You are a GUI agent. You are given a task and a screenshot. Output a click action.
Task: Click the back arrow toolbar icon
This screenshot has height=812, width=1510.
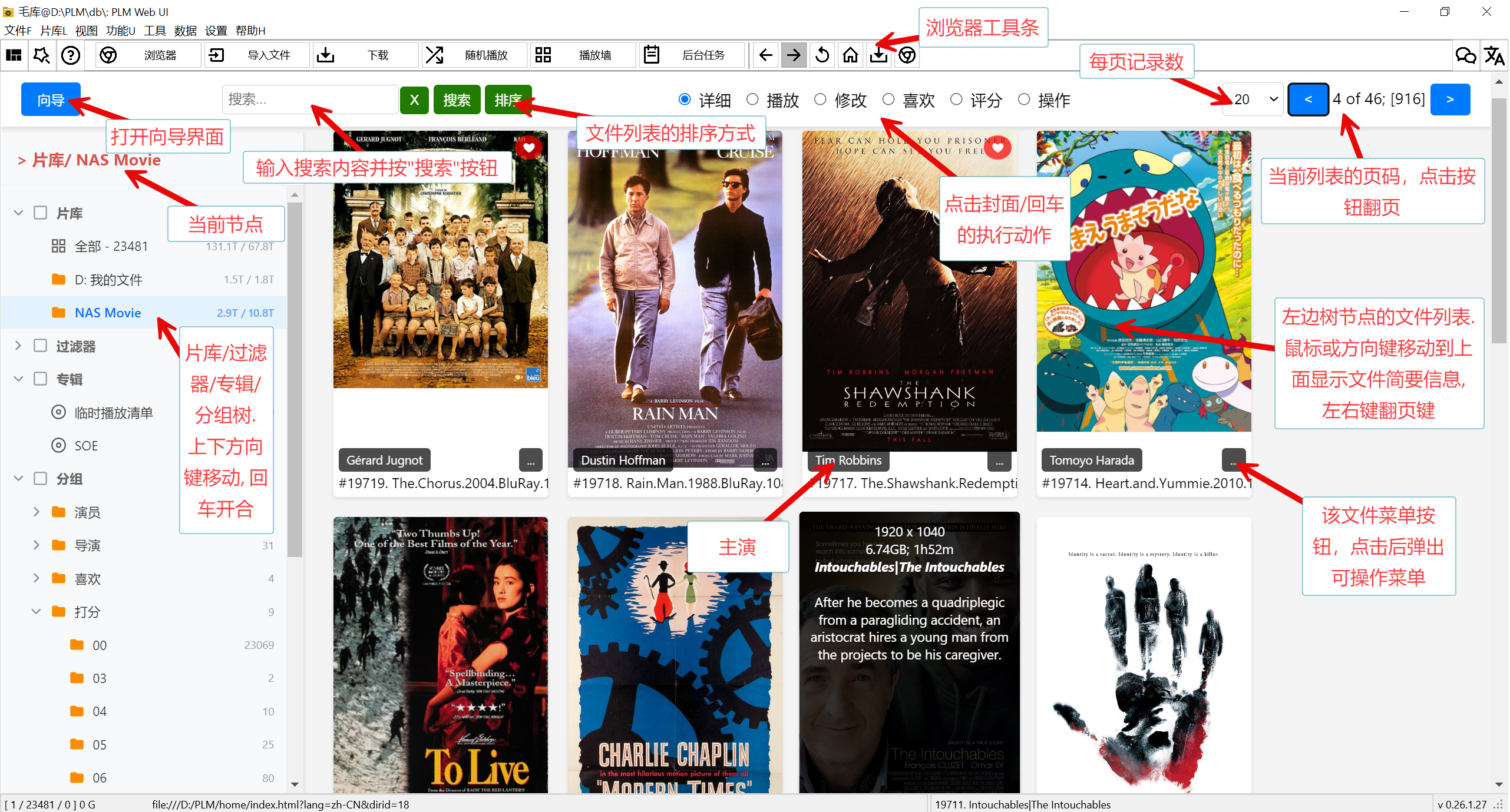coord(765,55)
